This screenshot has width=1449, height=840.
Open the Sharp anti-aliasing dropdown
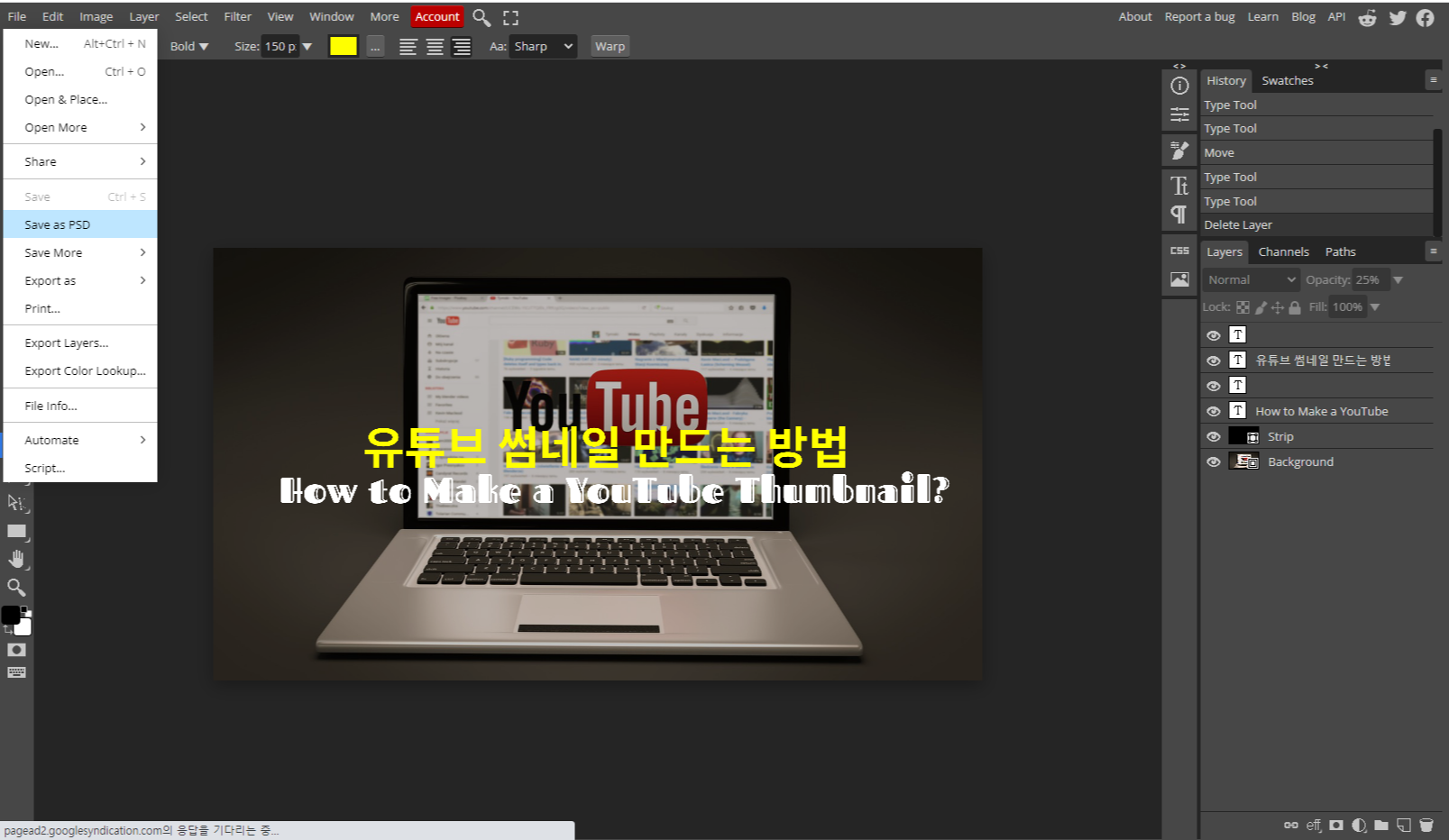pyautogui.click(x=543, y=47)
